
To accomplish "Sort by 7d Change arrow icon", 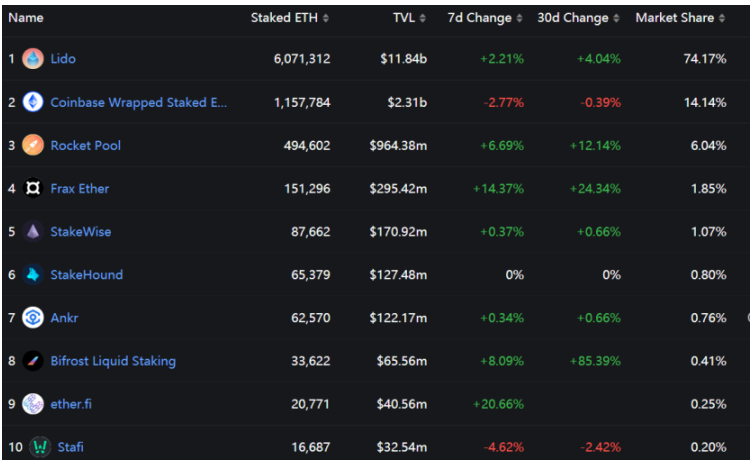I will click(x=519, y=18).
